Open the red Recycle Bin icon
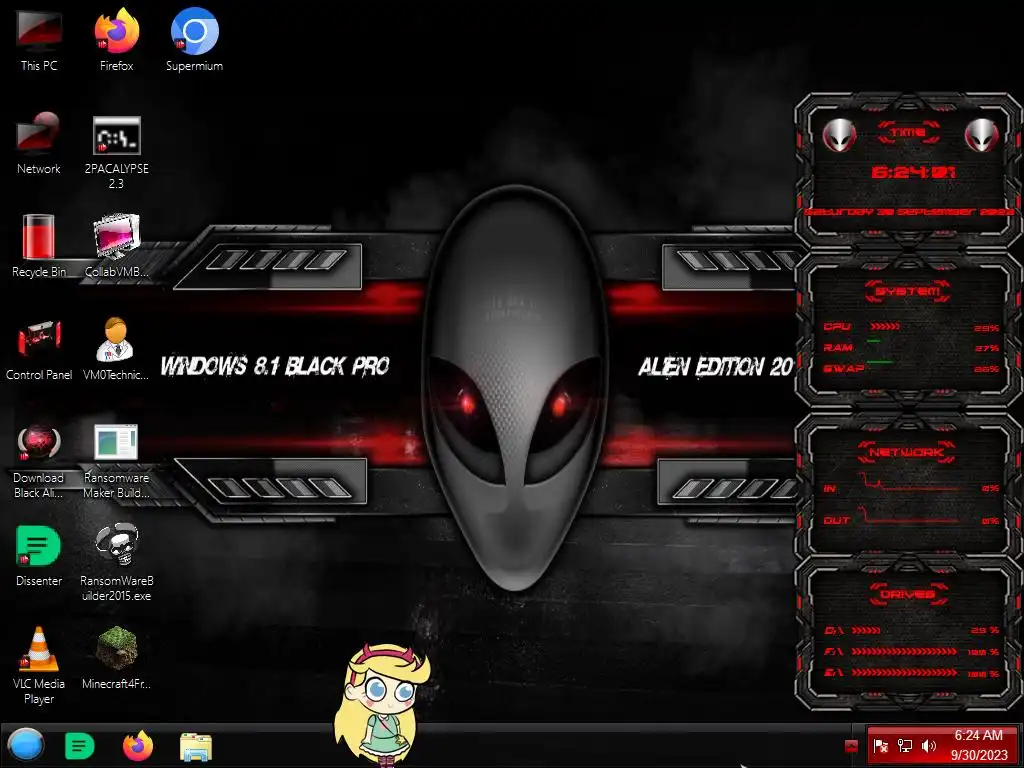This screenshot has height=768, width=1024. [x=39, y=246]
